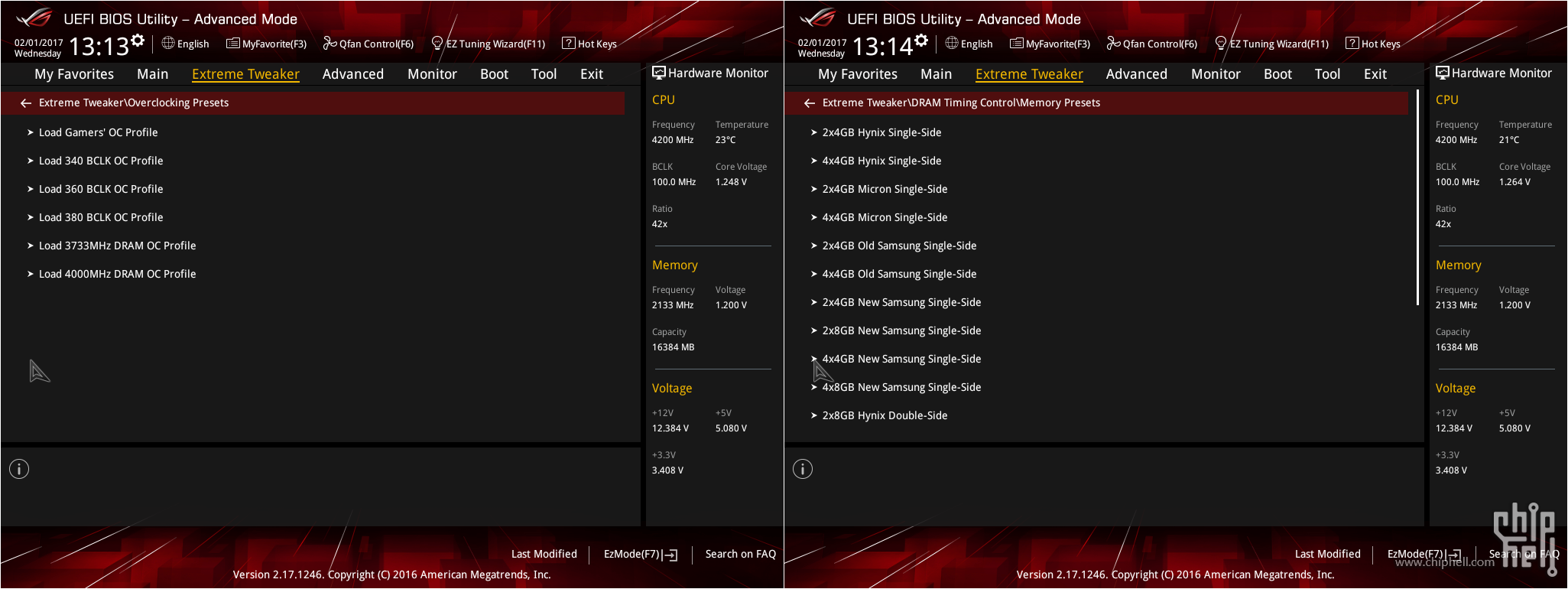
Task: Click Search on FAQ in the left window
Action: tap(740, 554)
